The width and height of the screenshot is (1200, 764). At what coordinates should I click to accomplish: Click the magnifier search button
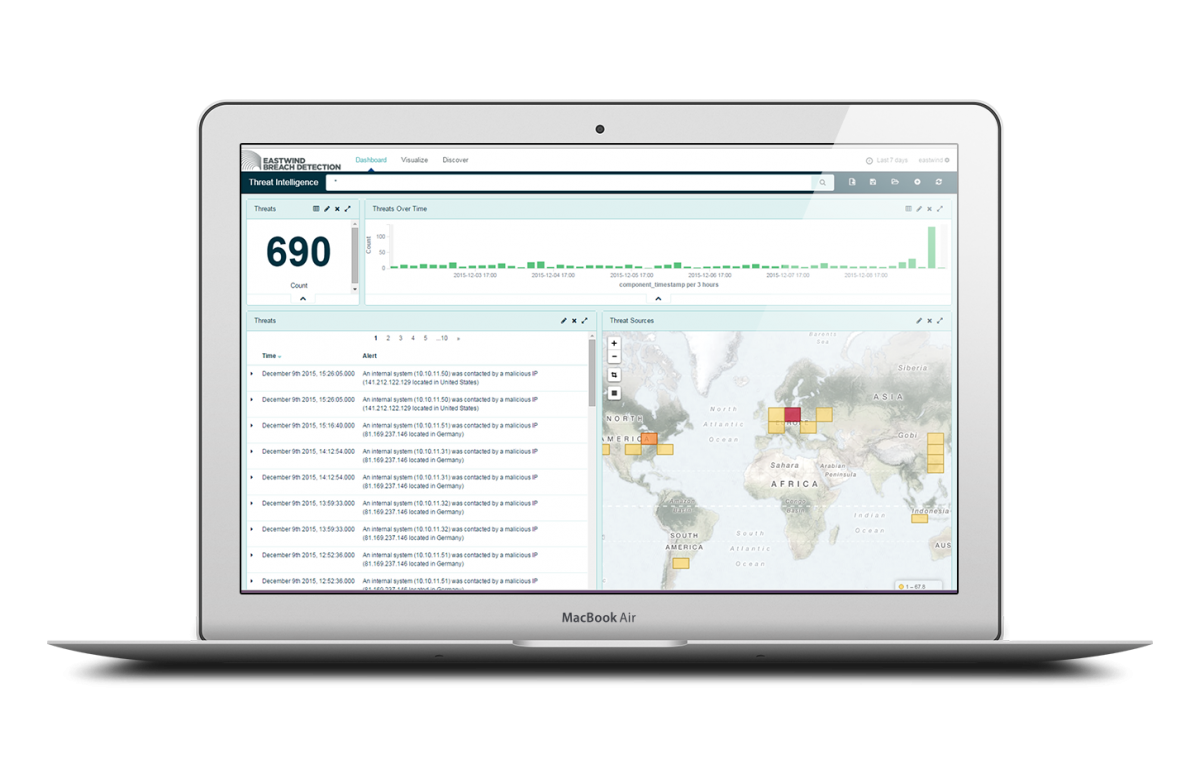click(x=823, y=183)
